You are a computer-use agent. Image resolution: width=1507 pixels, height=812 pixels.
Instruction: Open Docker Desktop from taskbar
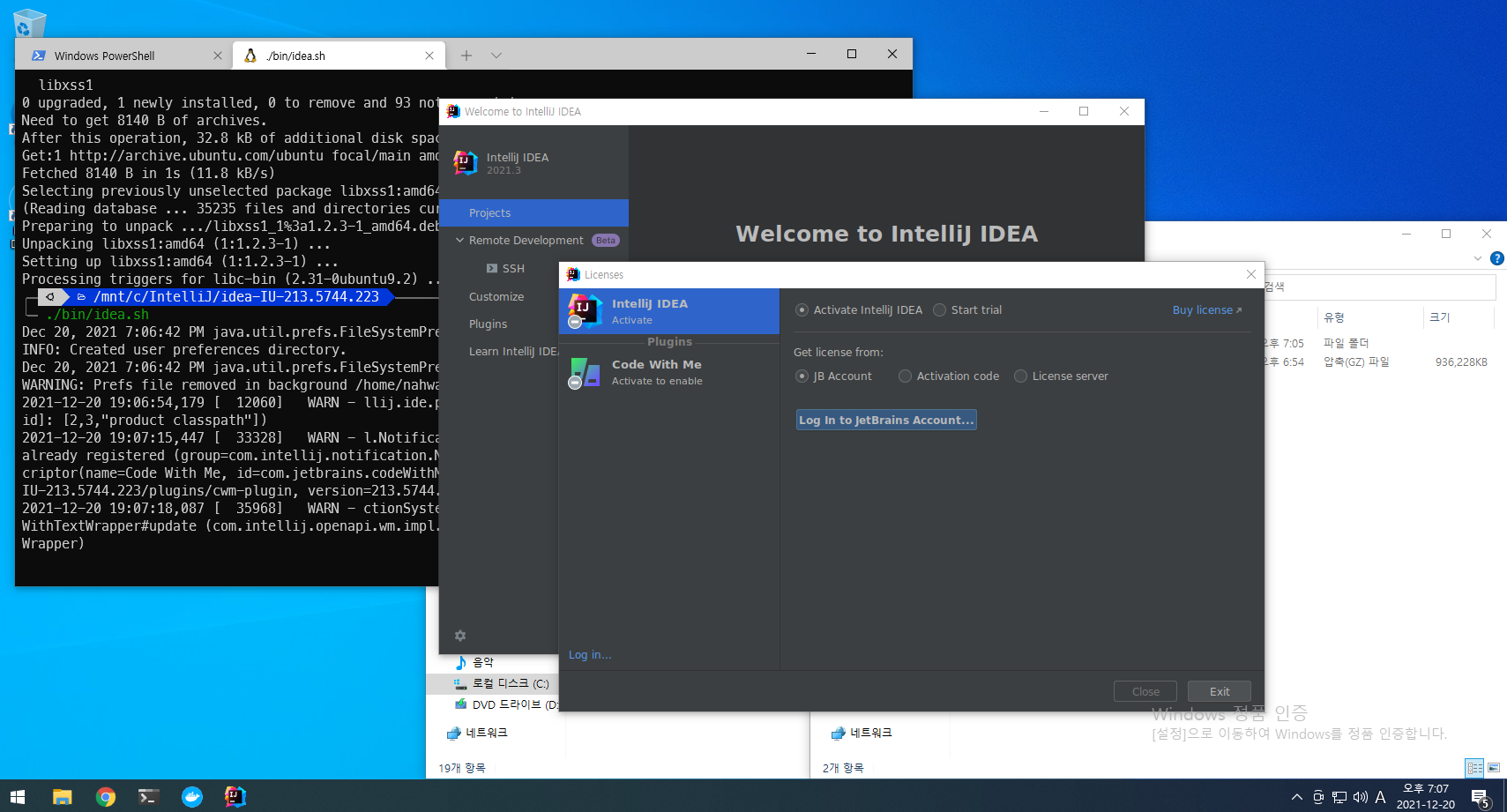click(x=191, y=796)
